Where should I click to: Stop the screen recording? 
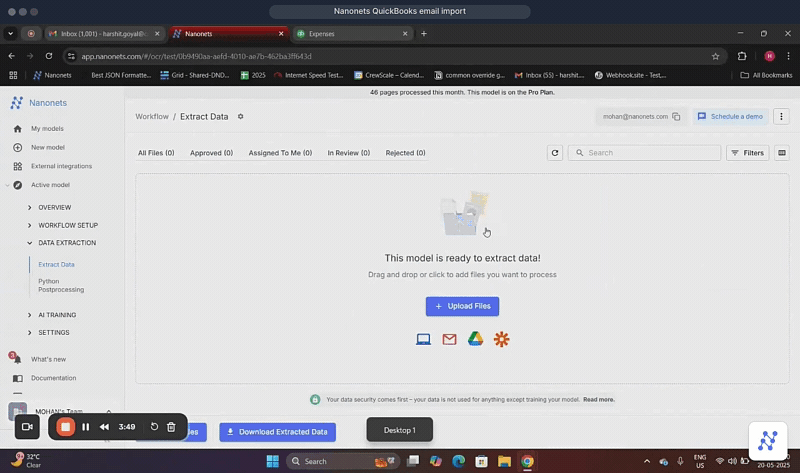coord(65,427)
